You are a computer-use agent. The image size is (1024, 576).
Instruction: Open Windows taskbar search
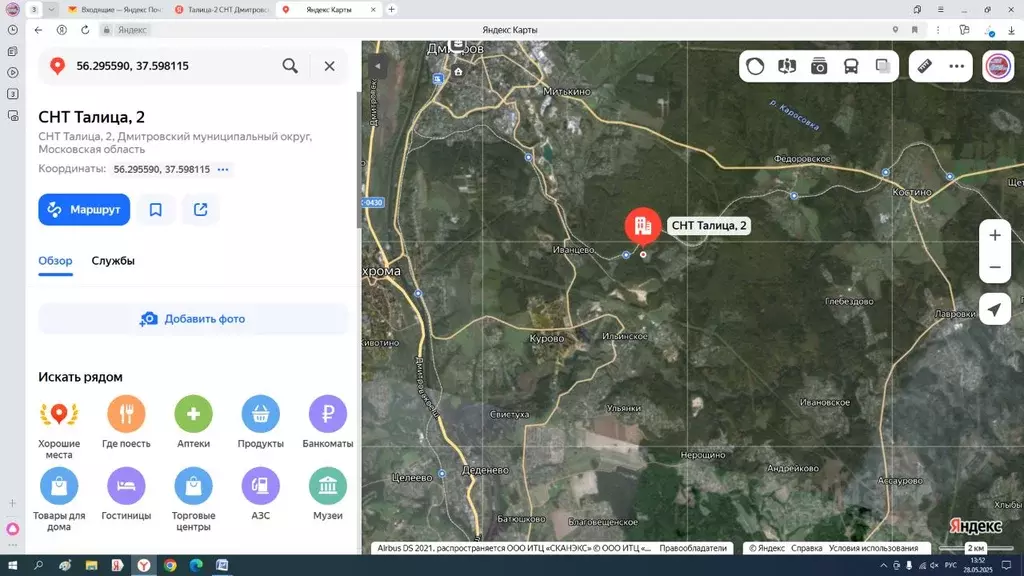pos(38,566)
